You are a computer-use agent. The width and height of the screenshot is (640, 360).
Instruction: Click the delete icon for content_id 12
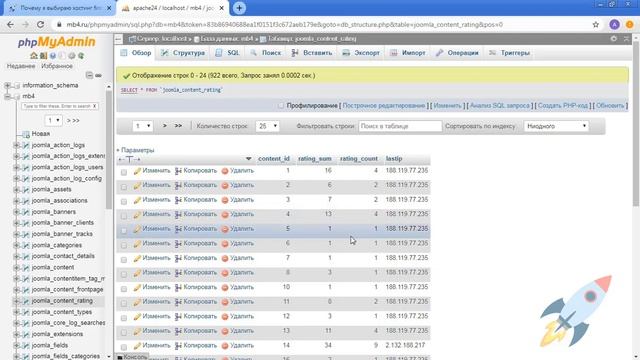pos(224,317)
